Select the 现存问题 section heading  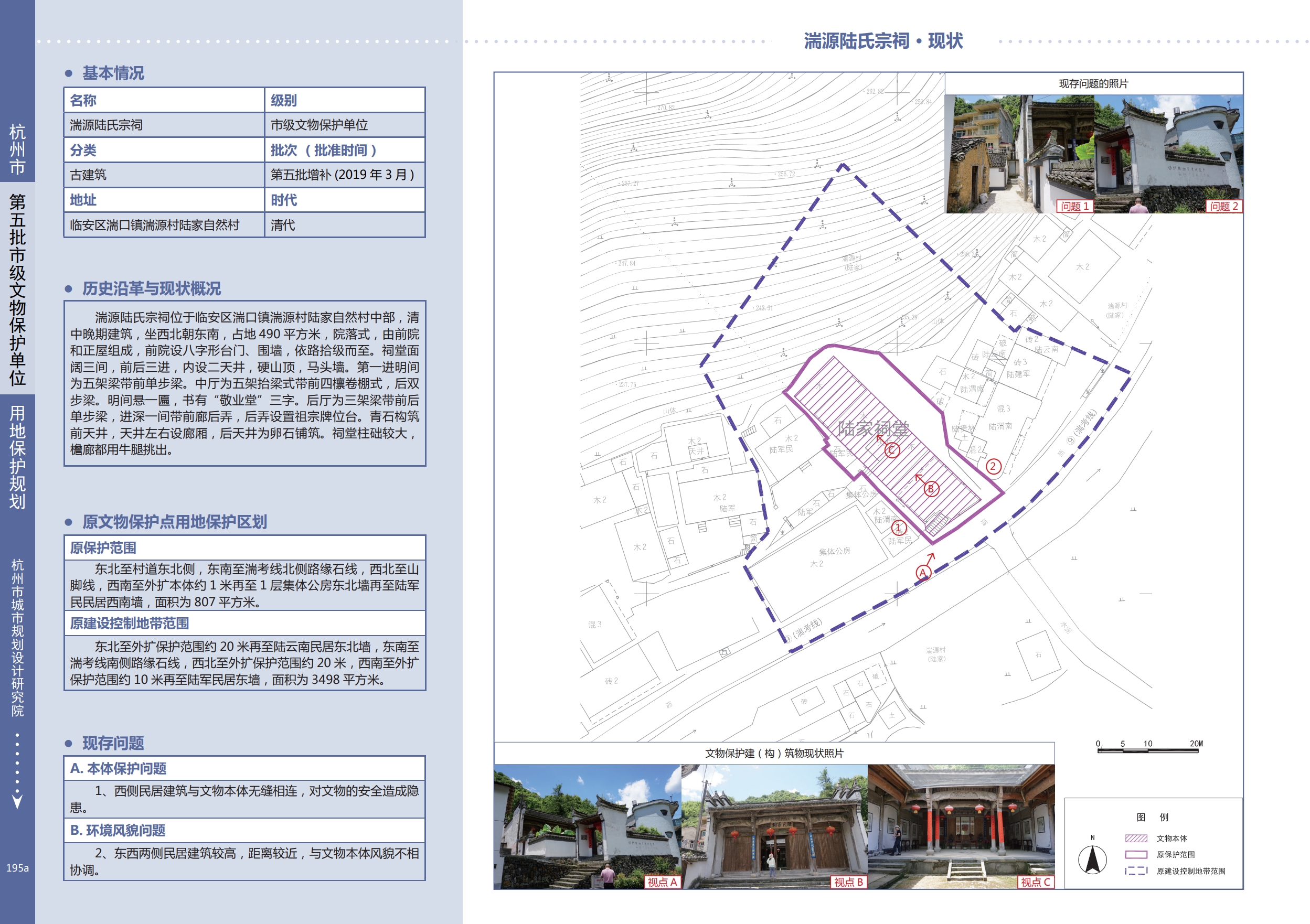113,743
